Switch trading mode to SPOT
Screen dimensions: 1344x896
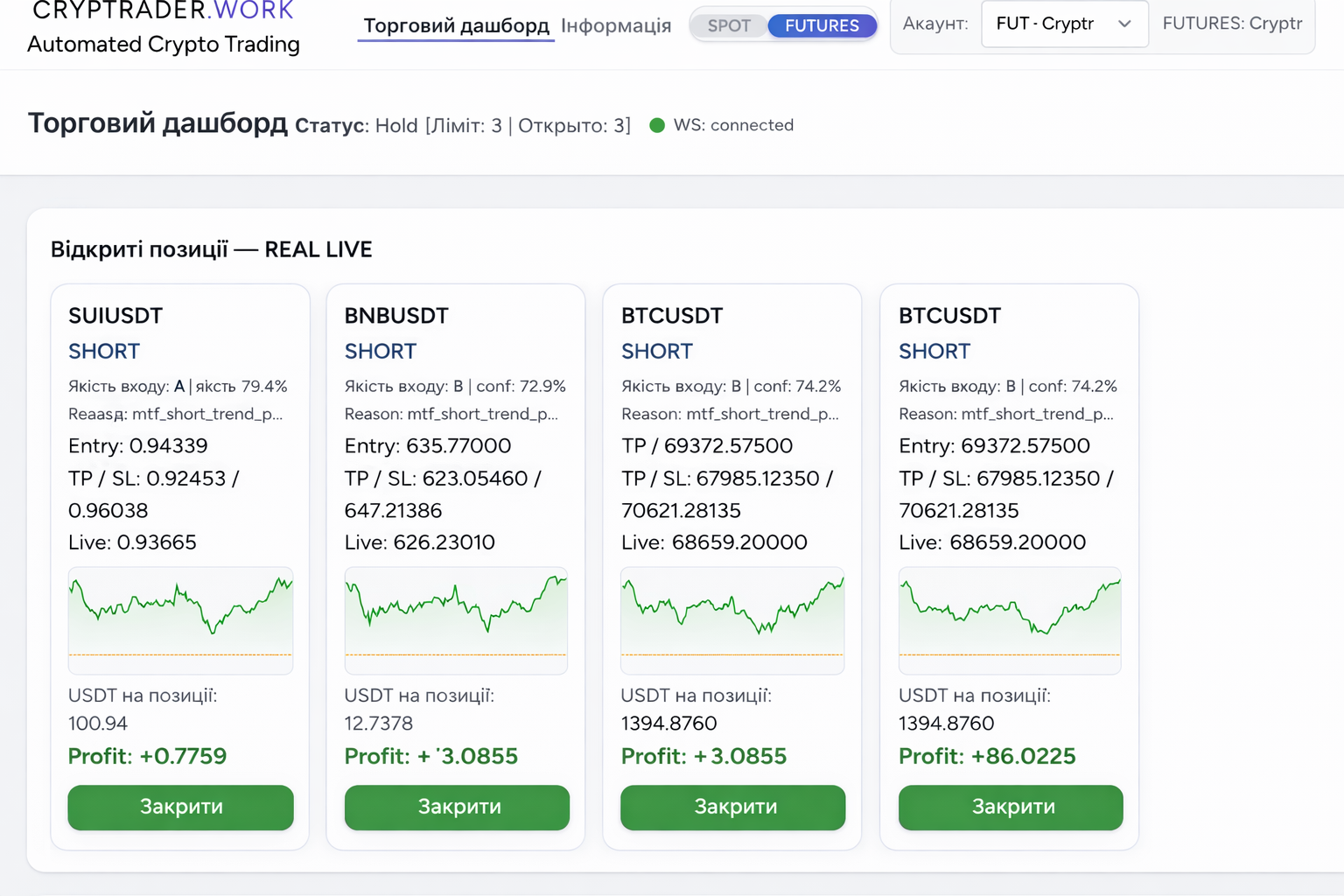click(728, 25)
